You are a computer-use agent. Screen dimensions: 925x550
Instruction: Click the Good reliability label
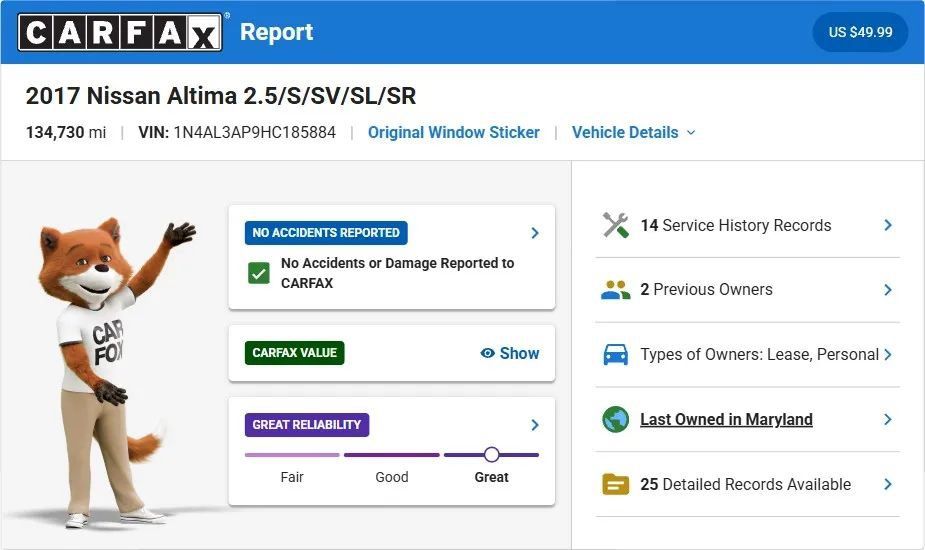(x=392, y=477)
